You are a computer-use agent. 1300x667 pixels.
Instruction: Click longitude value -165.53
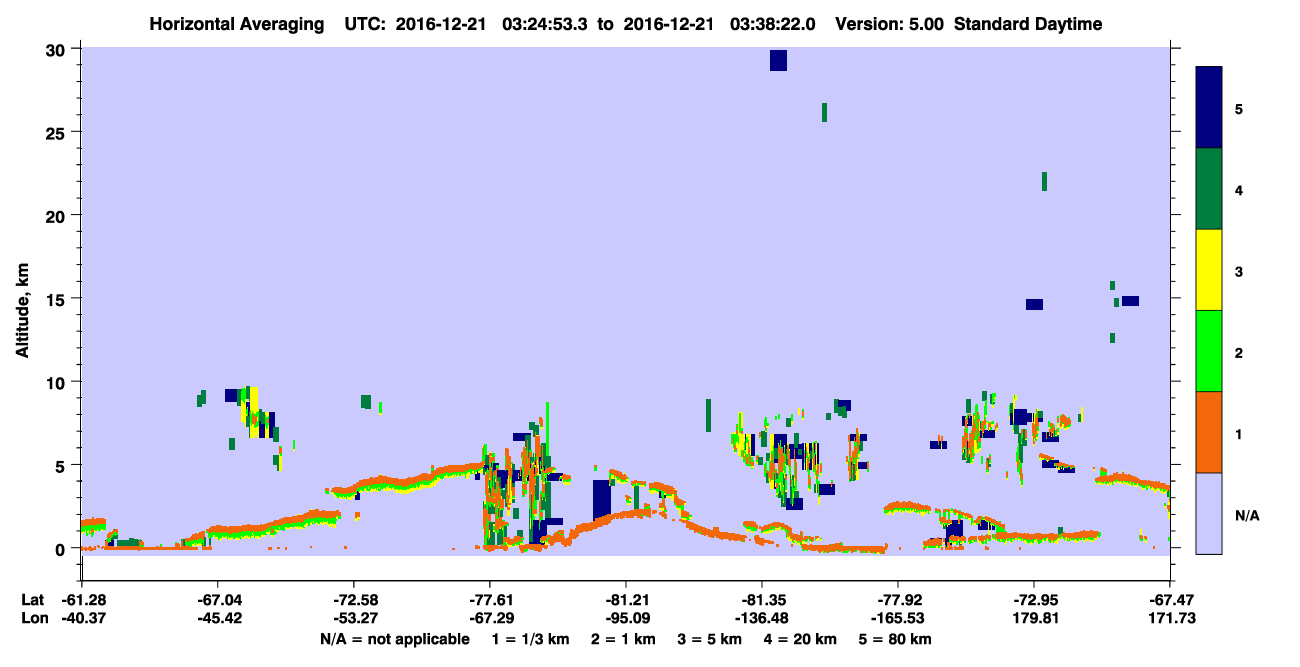(897, 618)
